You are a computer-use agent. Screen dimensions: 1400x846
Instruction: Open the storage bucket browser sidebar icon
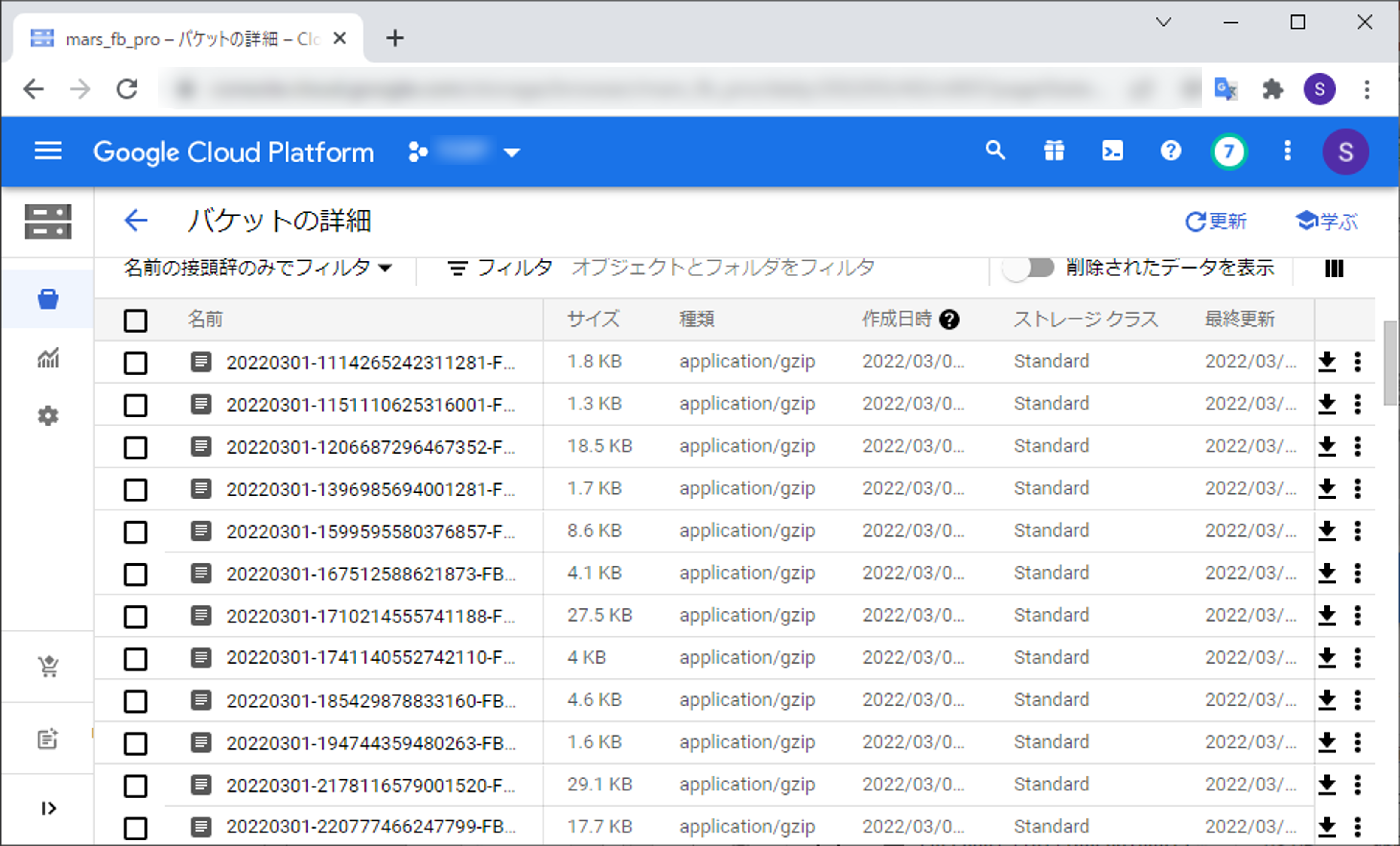(48, 299)
